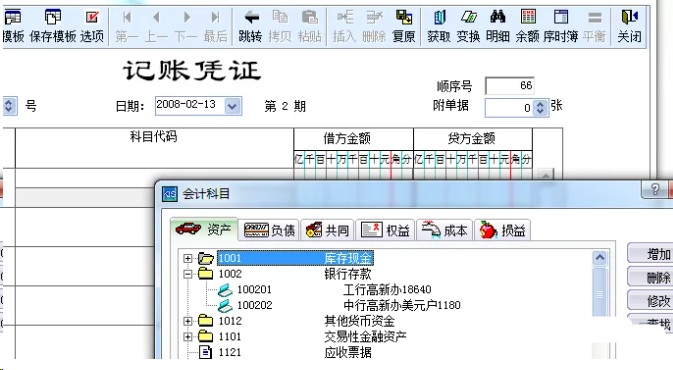Image resolution: width=673 pixels, height=370 pixels.
Task: Collapse the 1002 银行存款 tree node
Action: pyautogui.click(x=188, y=274)
